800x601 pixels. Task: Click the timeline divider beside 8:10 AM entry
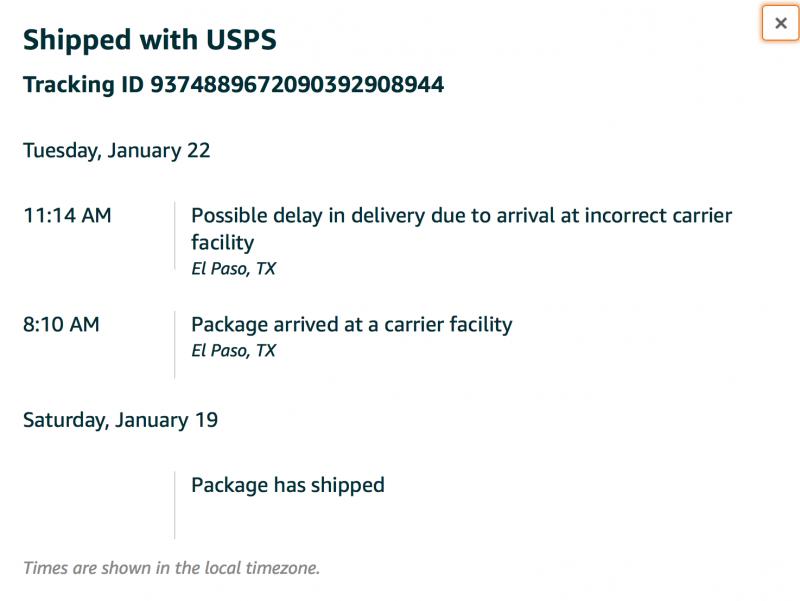pos(175,345)
